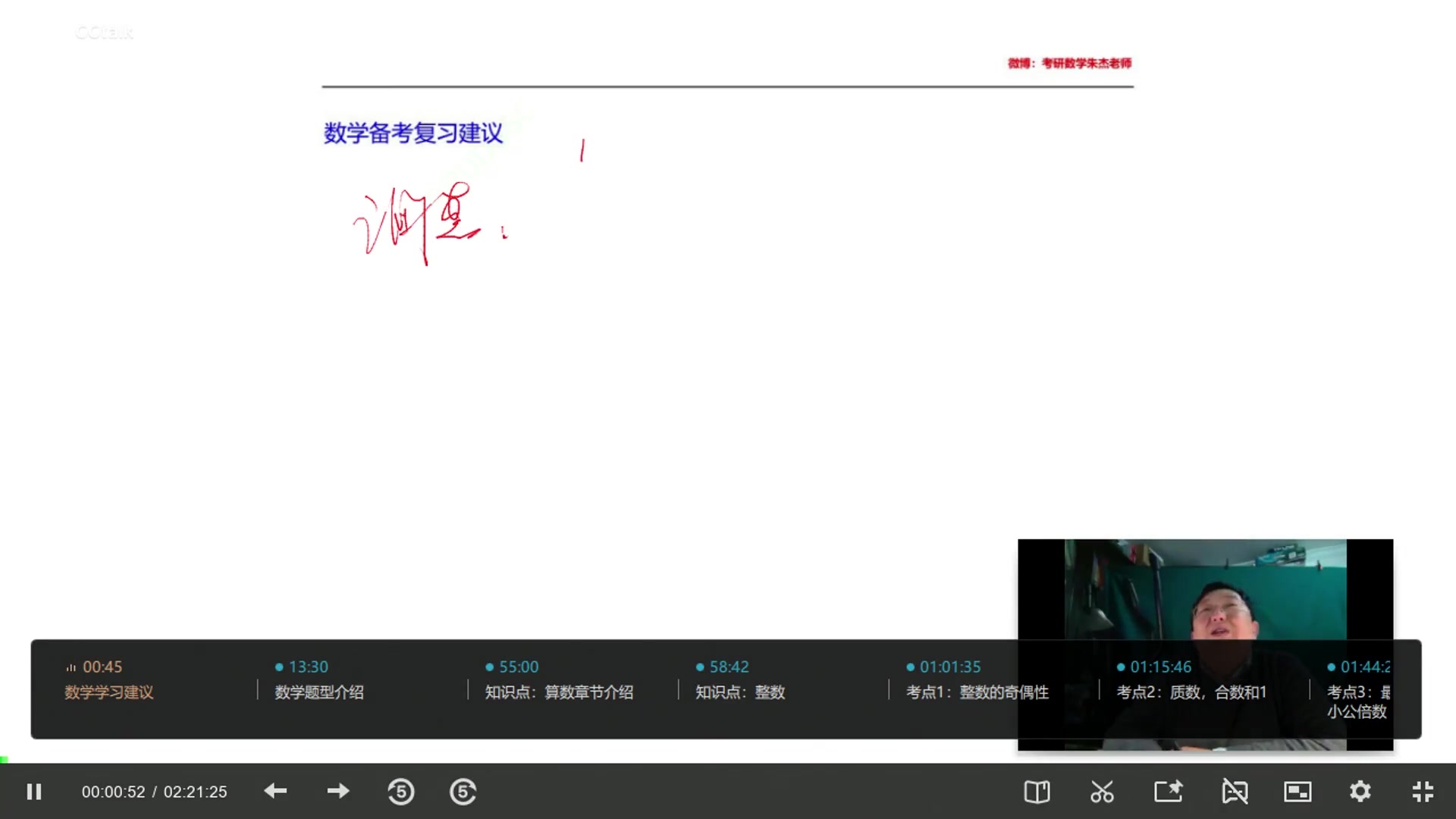
Task: Jump to chapter 数学题型介绍
Action: (x=319, y=692)
